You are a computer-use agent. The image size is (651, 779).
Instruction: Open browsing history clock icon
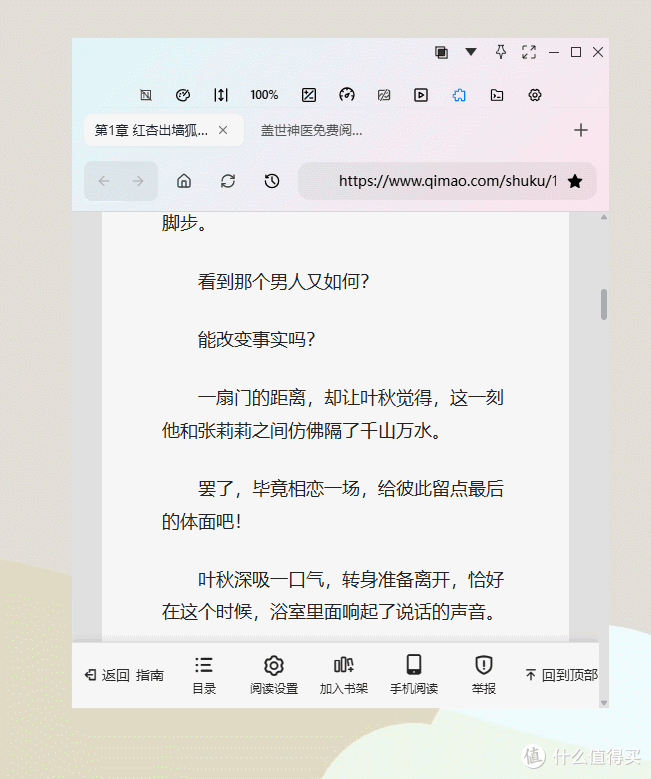tap(272, 181)
